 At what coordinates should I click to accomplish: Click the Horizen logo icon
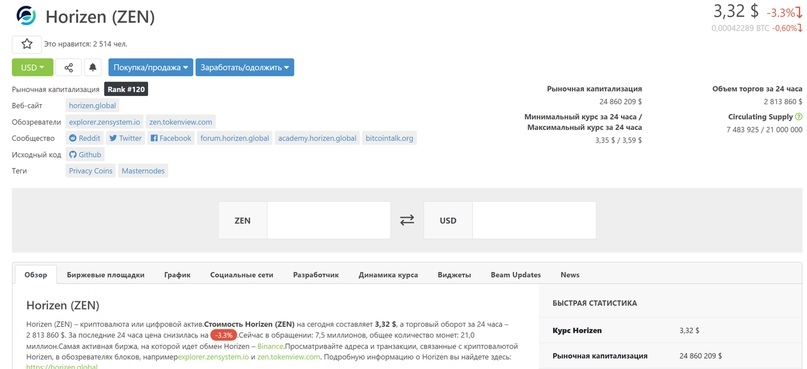(x=26, y=16)
